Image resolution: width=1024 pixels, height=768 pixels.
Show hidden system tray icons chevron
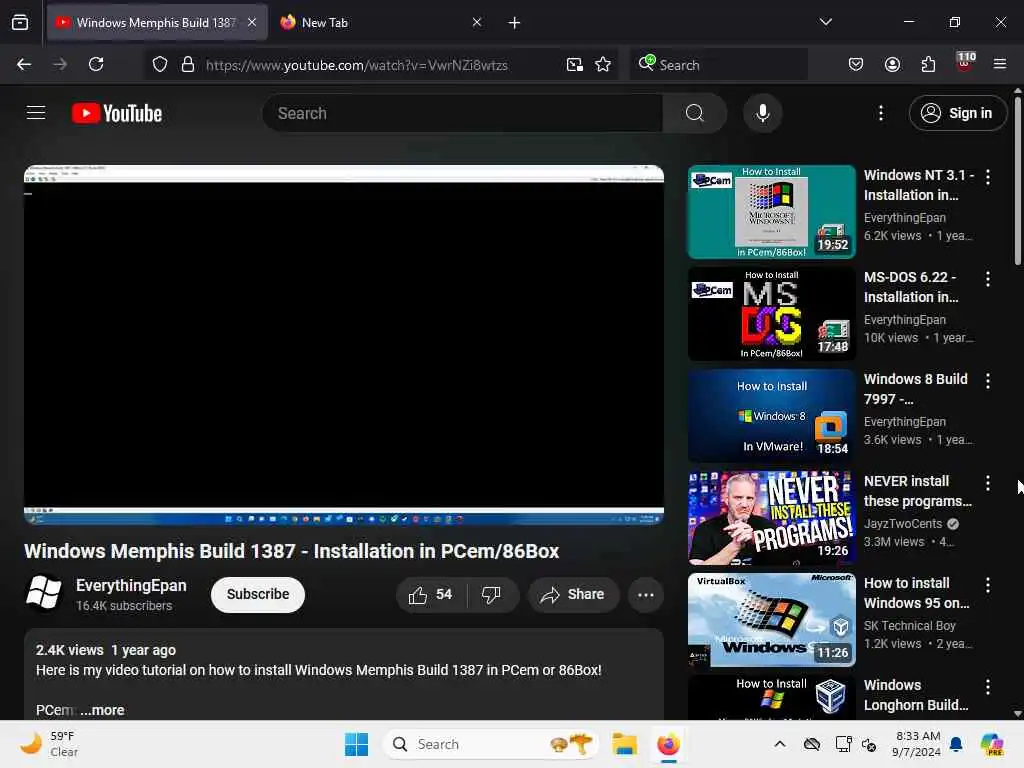tap(780, 744)
